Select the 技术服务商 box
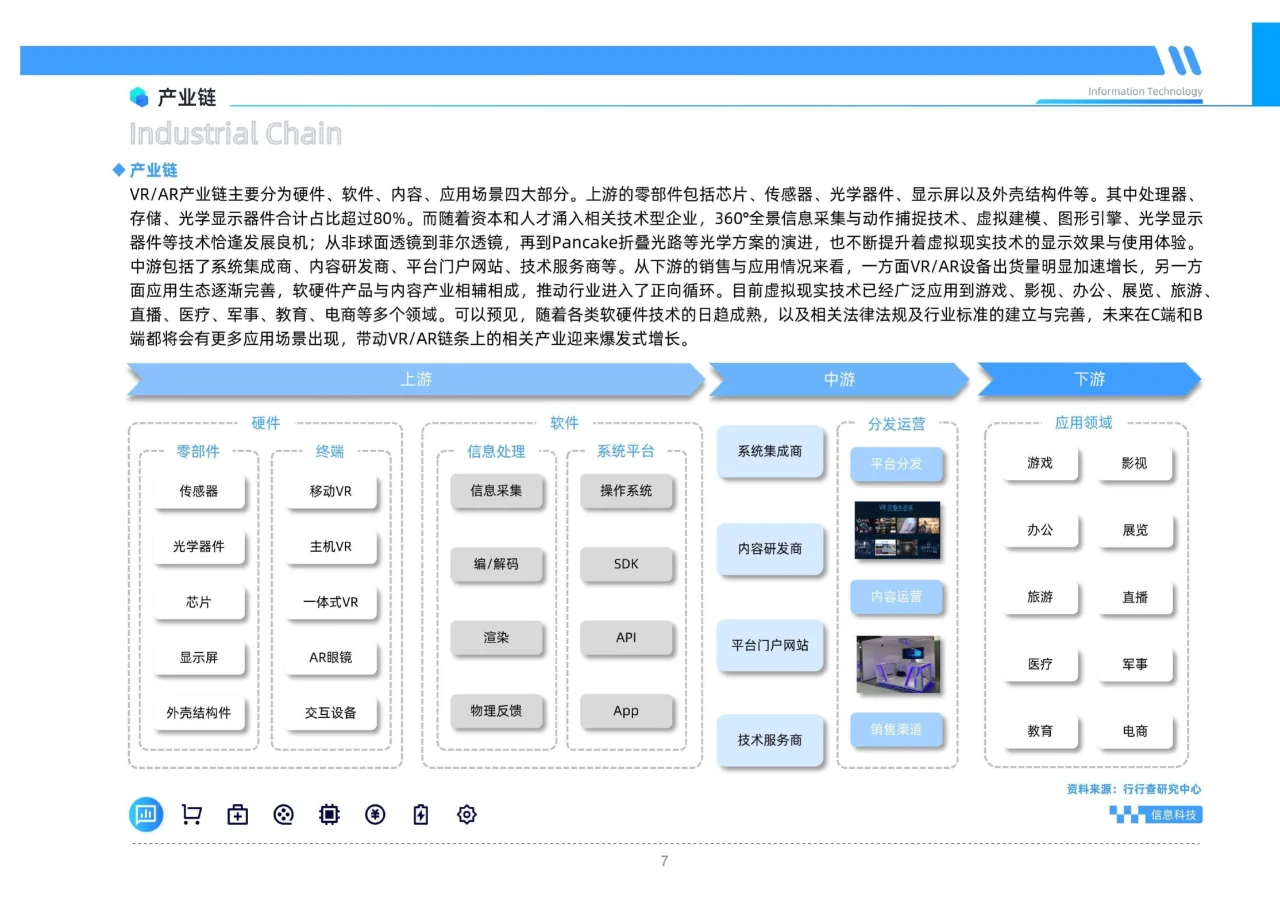This screenshot has width=1280, height=905. (770, 740)
